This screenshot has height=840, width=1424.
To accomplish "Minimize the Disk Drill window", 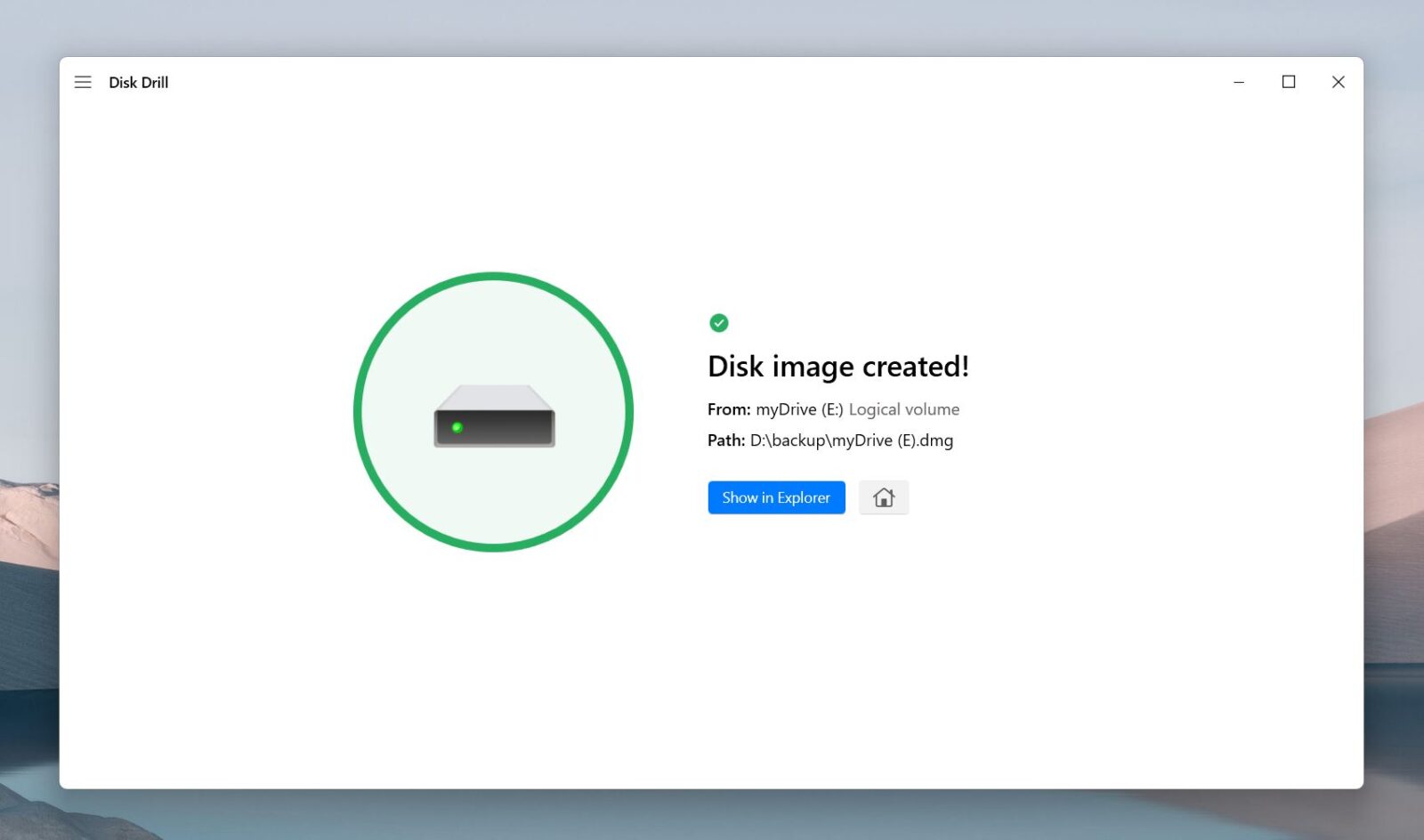I will pos(1239,82).
